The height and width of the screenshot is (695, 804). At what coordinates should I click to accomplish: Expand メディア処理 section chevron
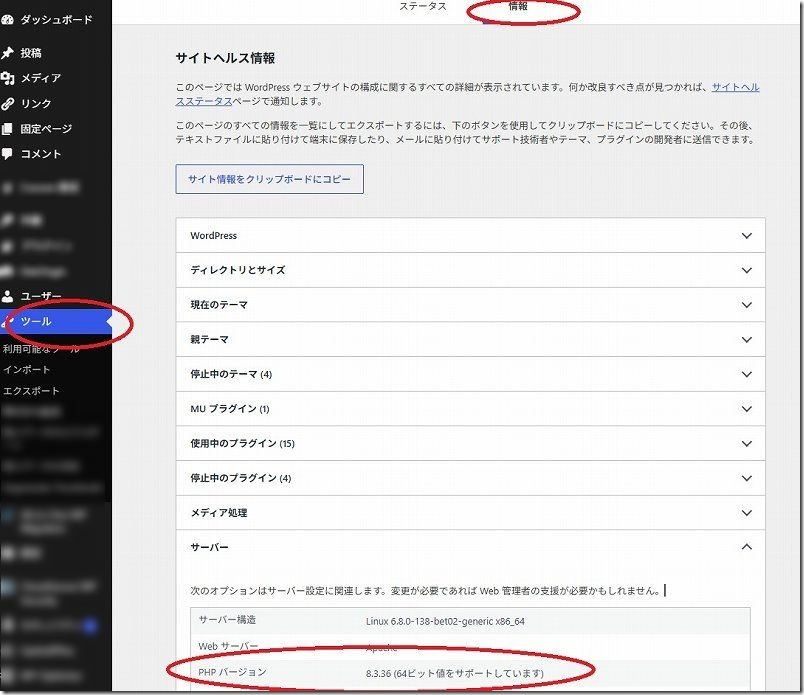[747, 513]
